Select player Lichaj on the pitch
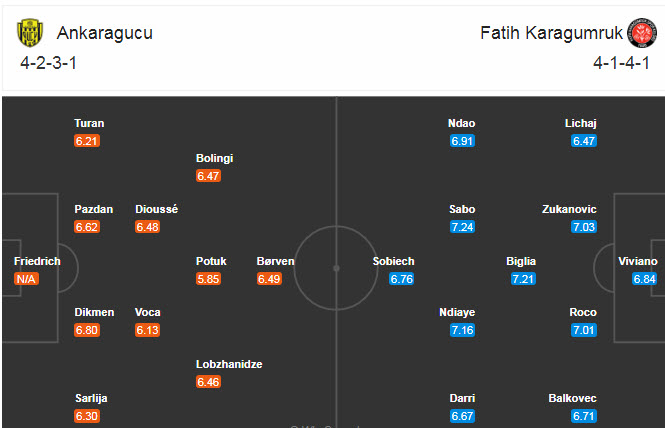The width and height of the screenshot is (665, 428). (580, 124)
